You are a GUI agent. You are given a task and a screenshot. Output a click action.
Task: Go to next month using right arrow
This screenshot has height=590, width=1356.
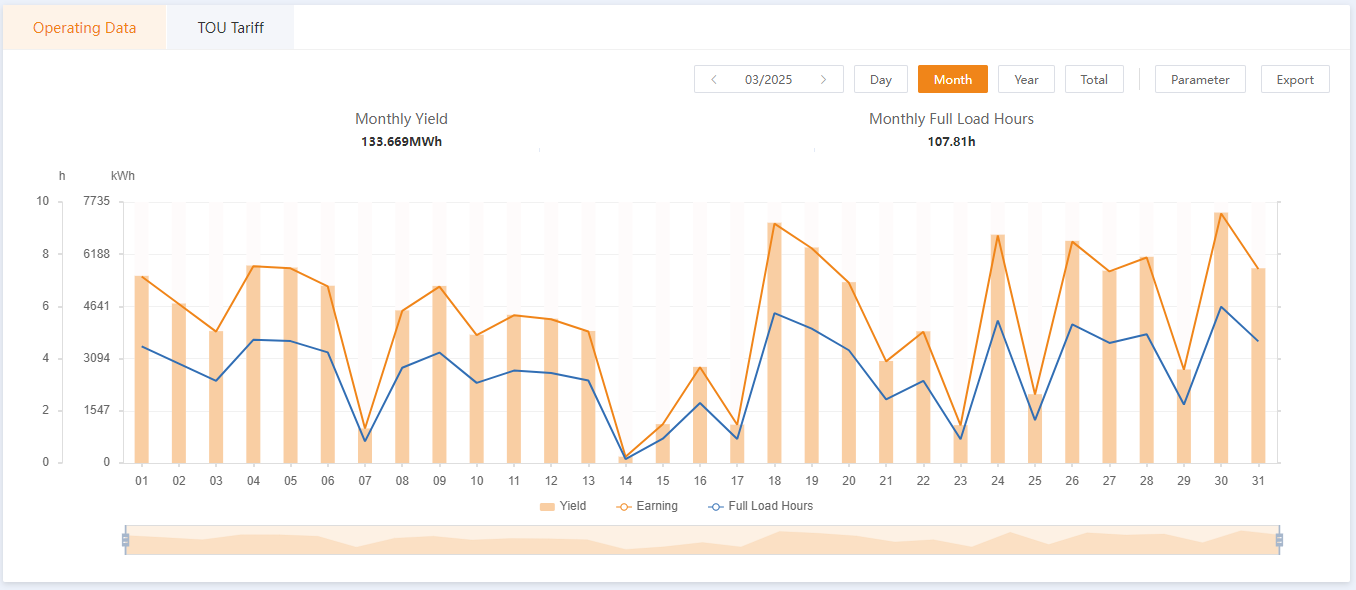(x=823, y=80)
